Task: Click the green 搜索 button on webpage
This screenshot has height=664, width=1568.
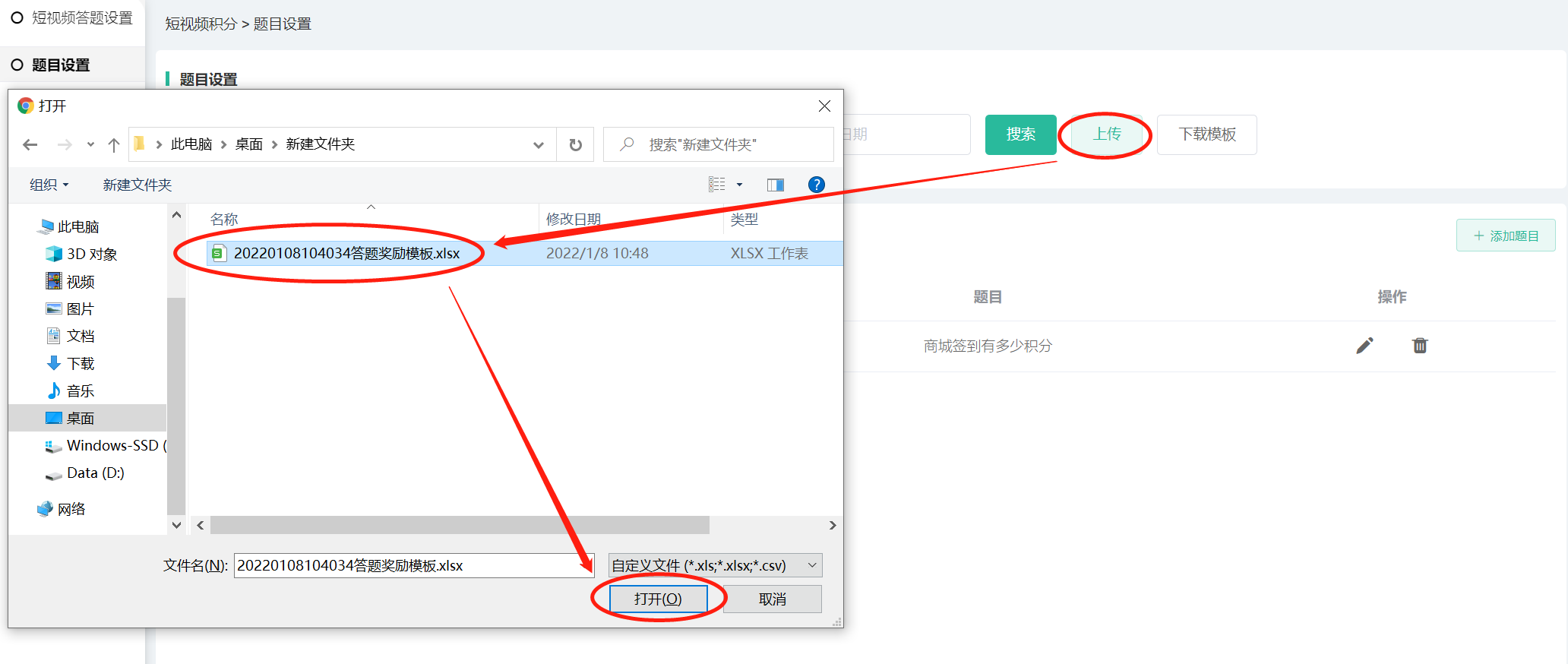Action: coord(1021,134)
